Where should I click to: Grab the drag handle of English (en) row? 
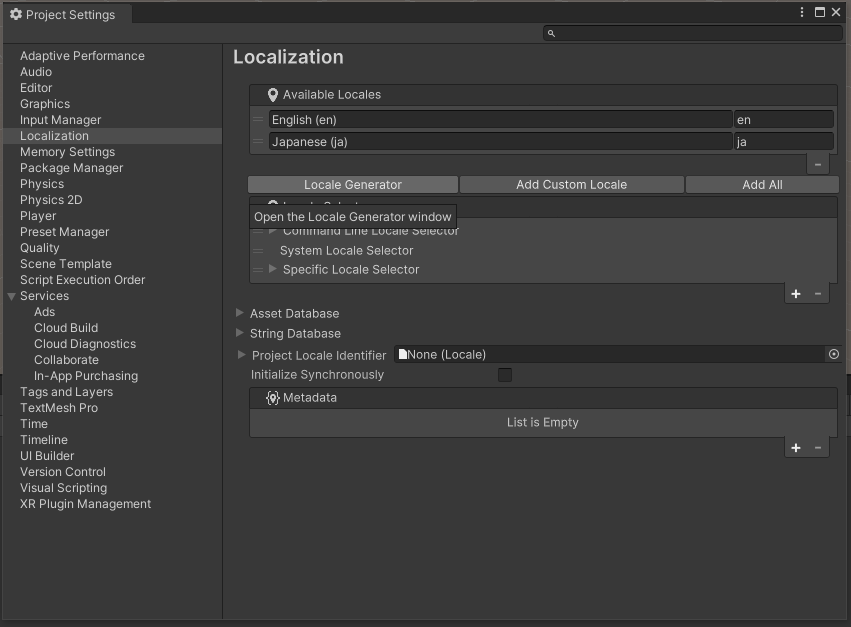click(x=258, y=119)
